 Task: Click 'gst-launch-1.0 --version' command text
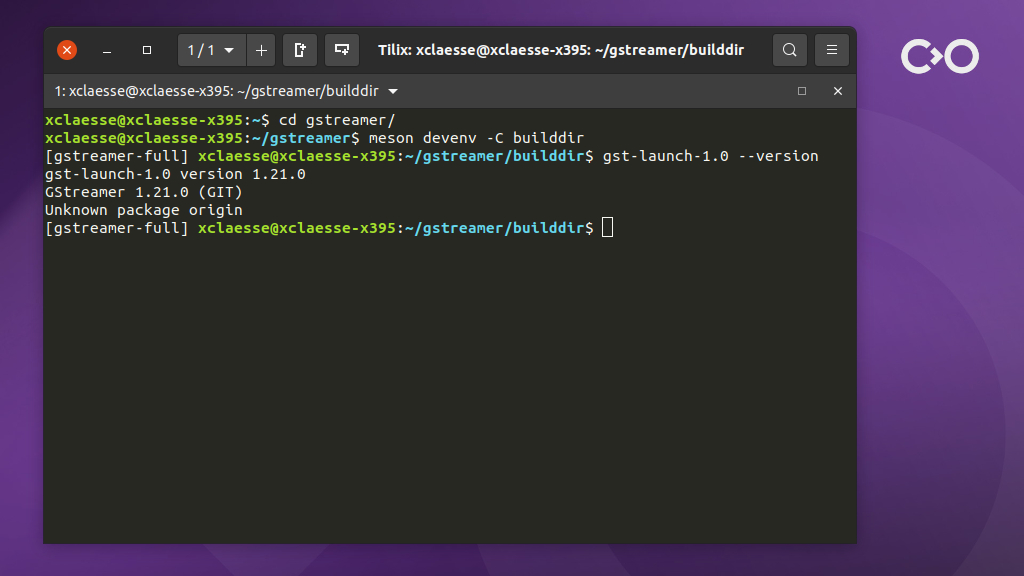(x=711, y=156)
